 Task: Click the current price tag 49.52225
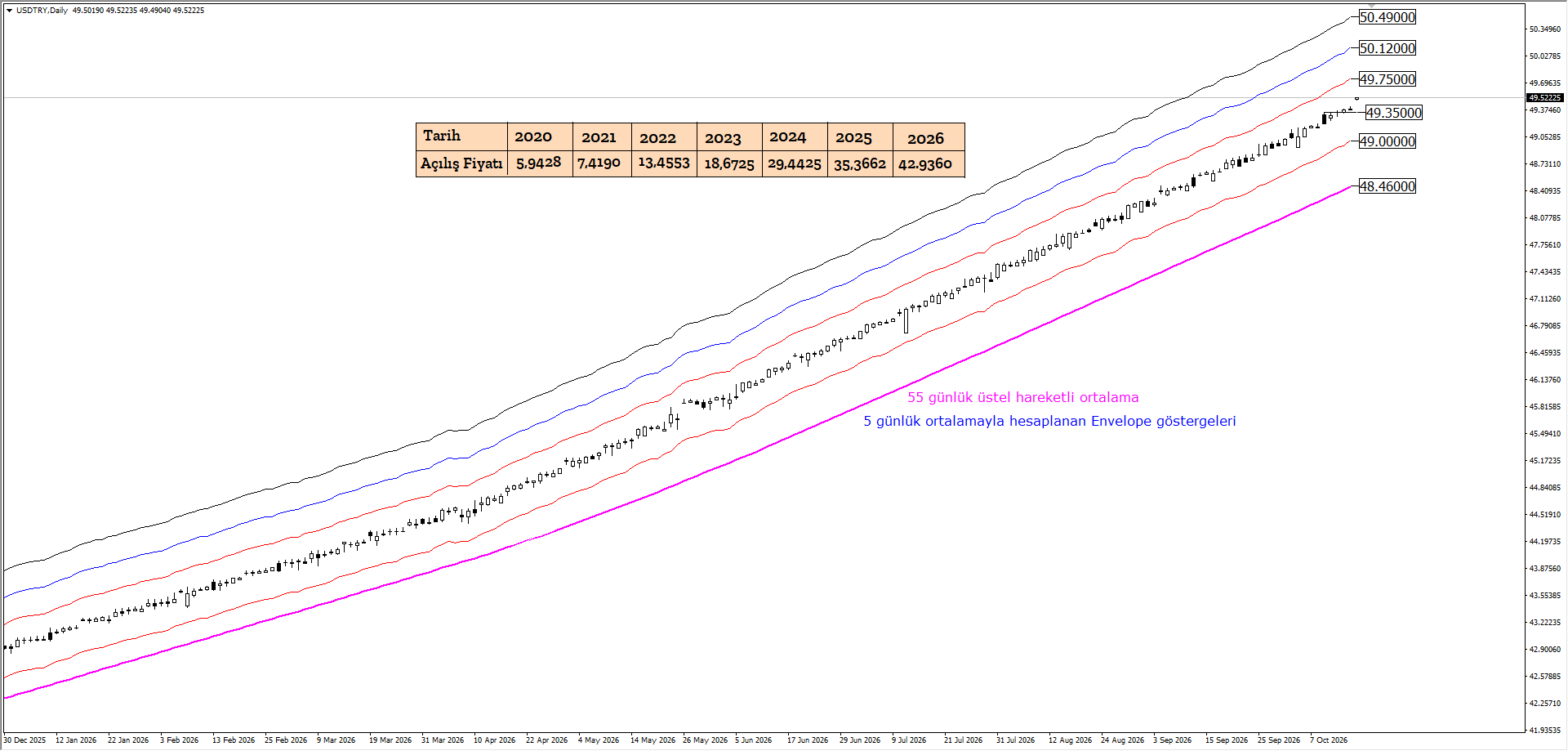click(x=1545, y=97)
